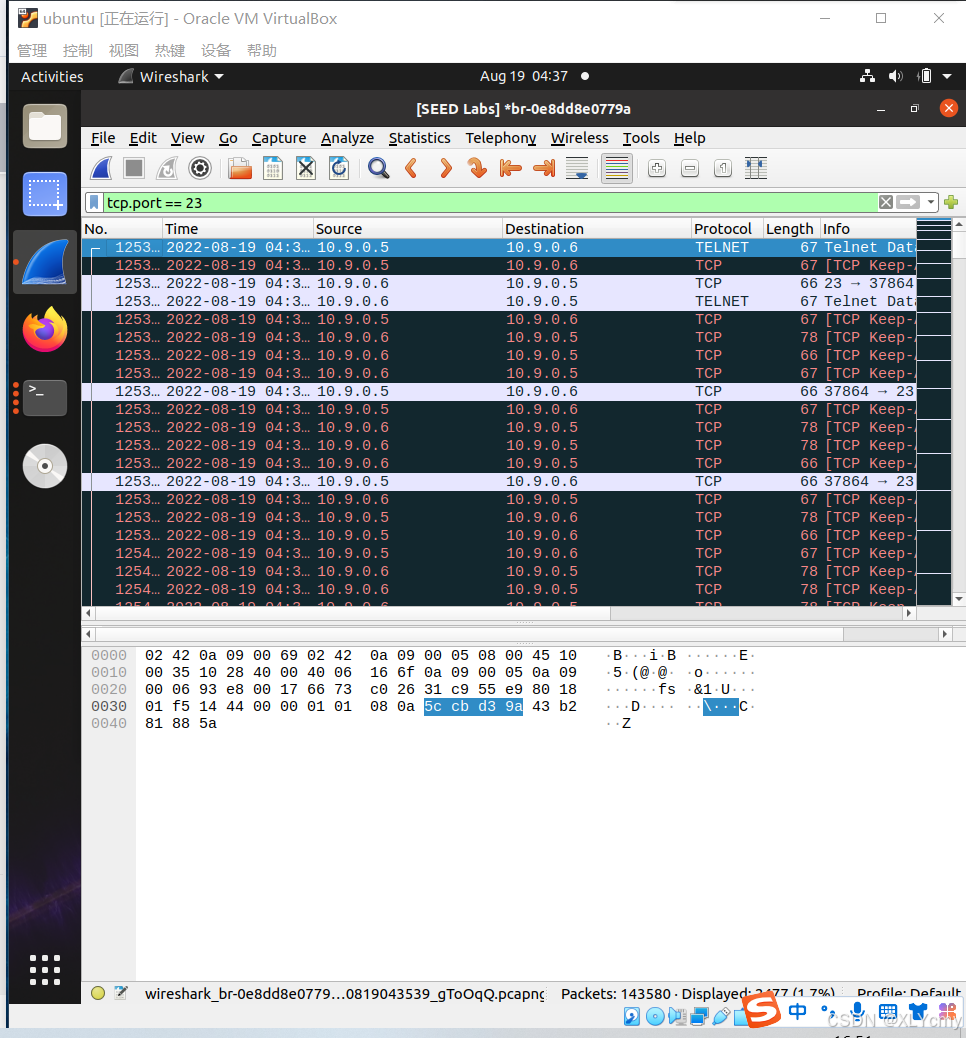Sort packets by Destination column

pos(597,228)
